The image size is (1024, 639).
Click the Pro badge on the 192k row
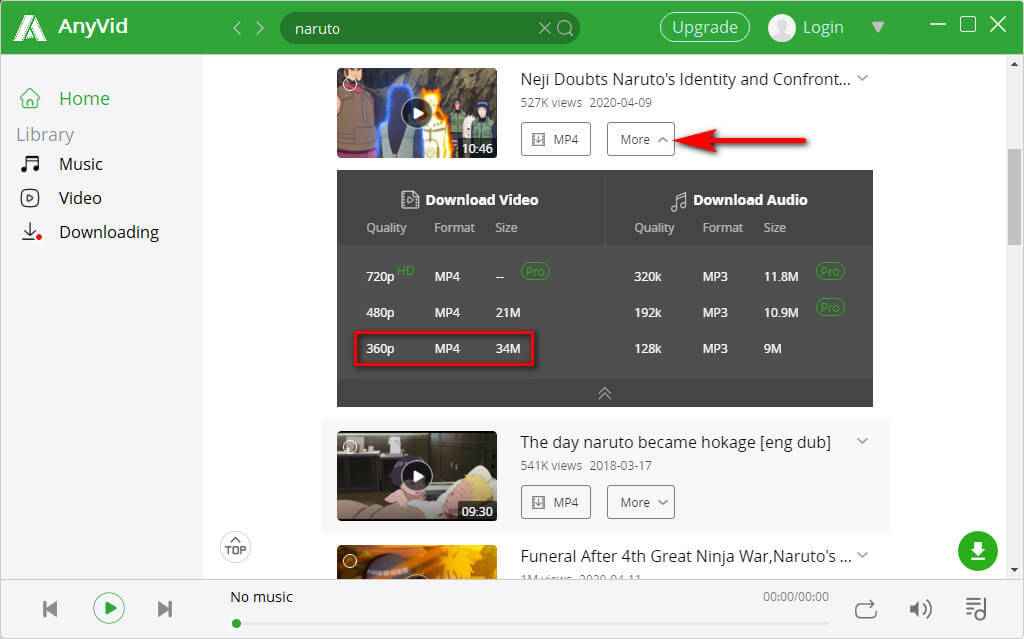pos(830,307)
